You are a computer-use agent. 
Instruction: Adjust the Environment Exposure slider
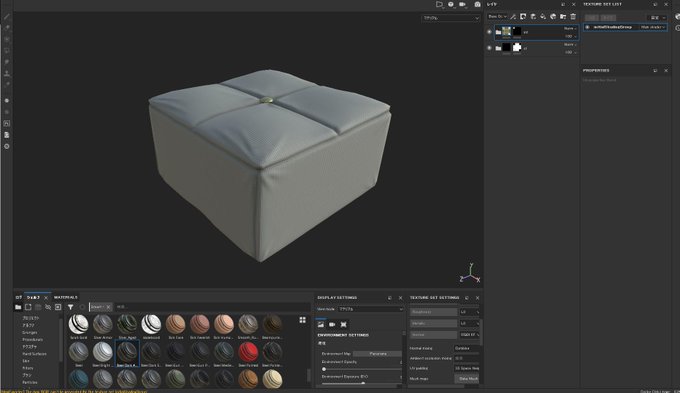[362, 383]
